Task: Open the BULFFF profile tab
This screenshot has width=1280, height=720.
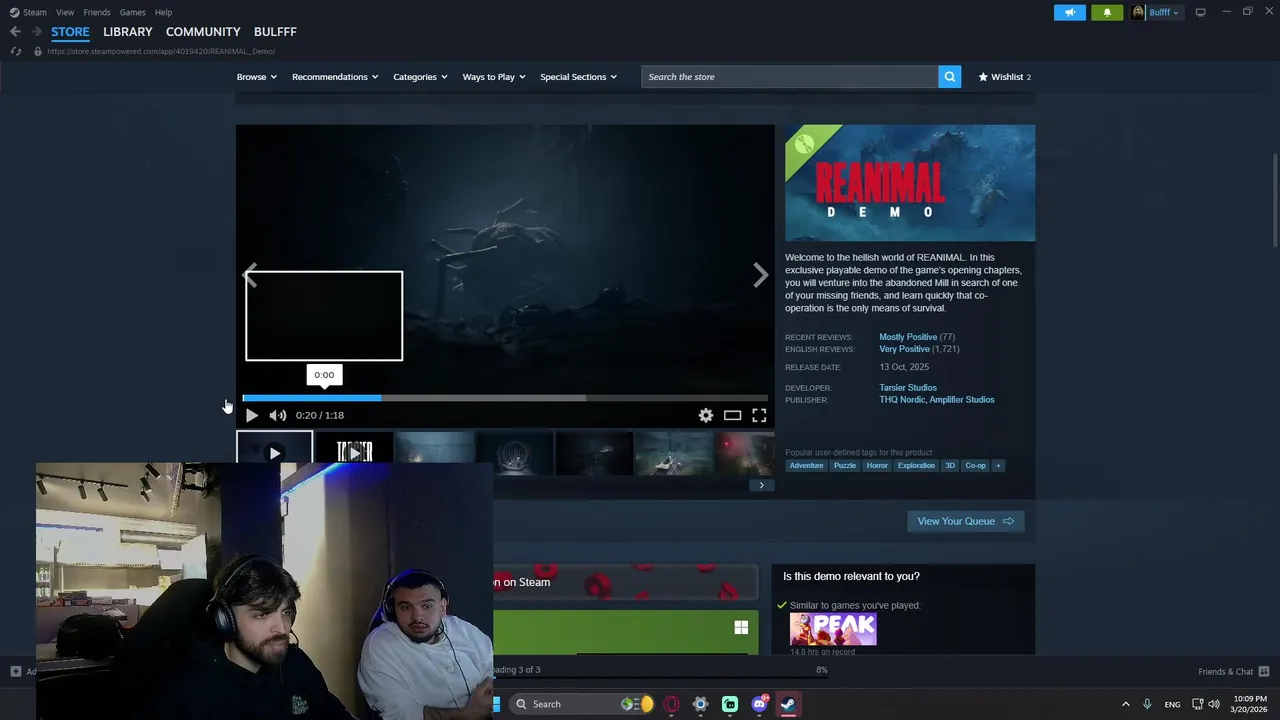Action: pos(275,32)
